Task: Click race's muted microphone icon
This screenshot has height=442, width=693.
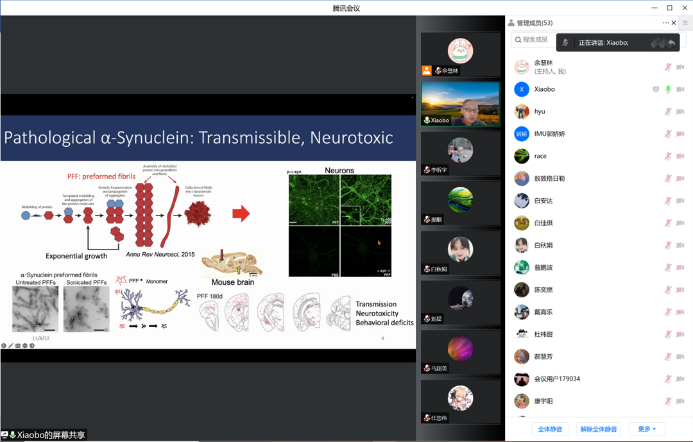Action: click(x=668, y=156)
